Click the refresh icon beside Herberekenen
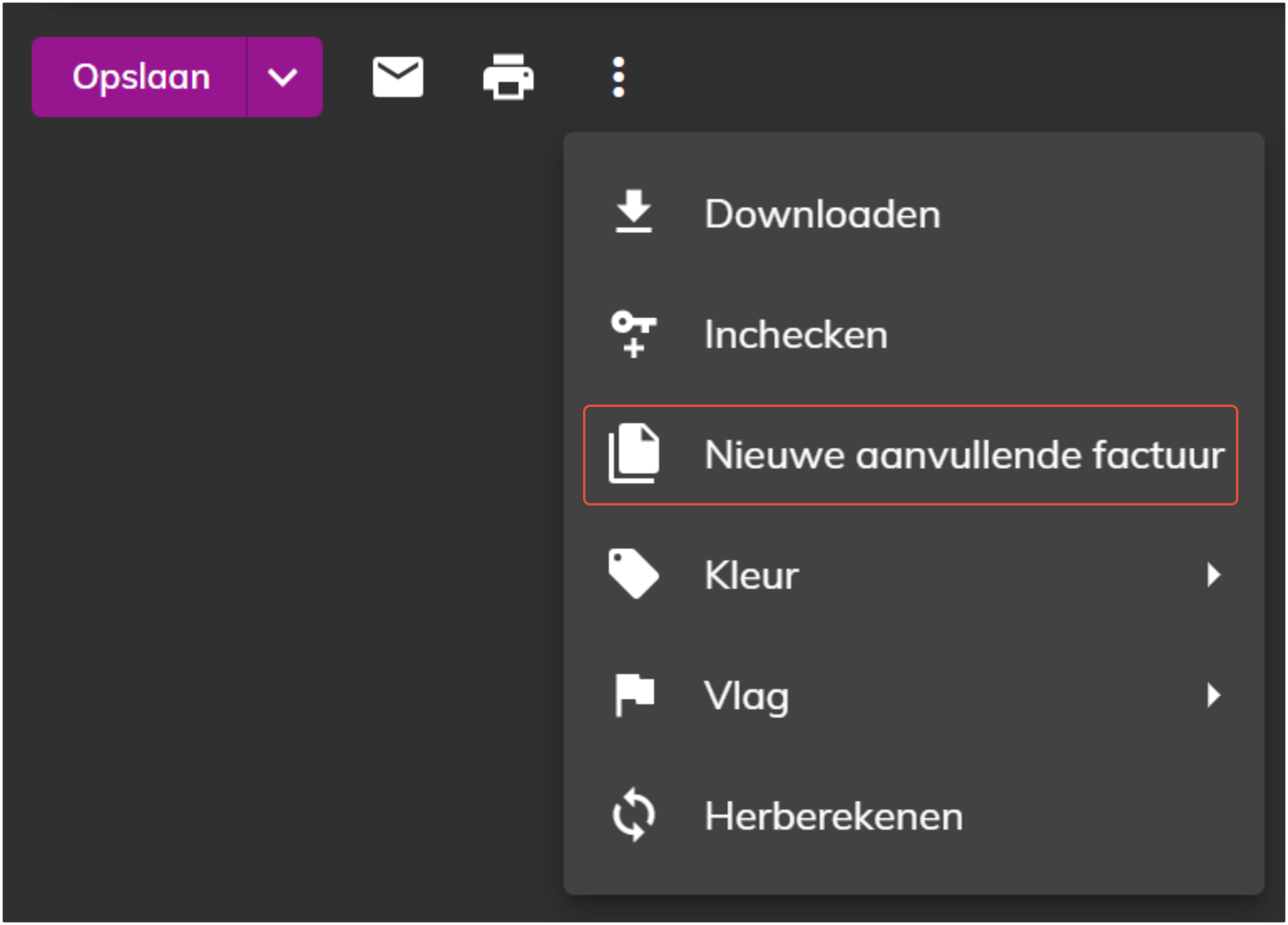 point(633,815)
